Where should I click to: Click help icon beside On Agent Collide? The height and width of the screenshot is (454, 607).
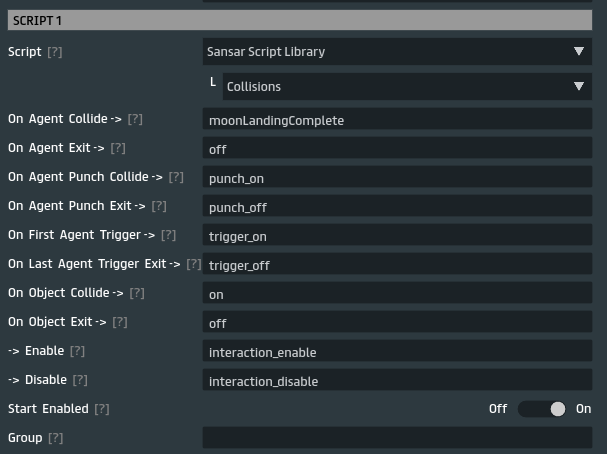pos(135,120)
